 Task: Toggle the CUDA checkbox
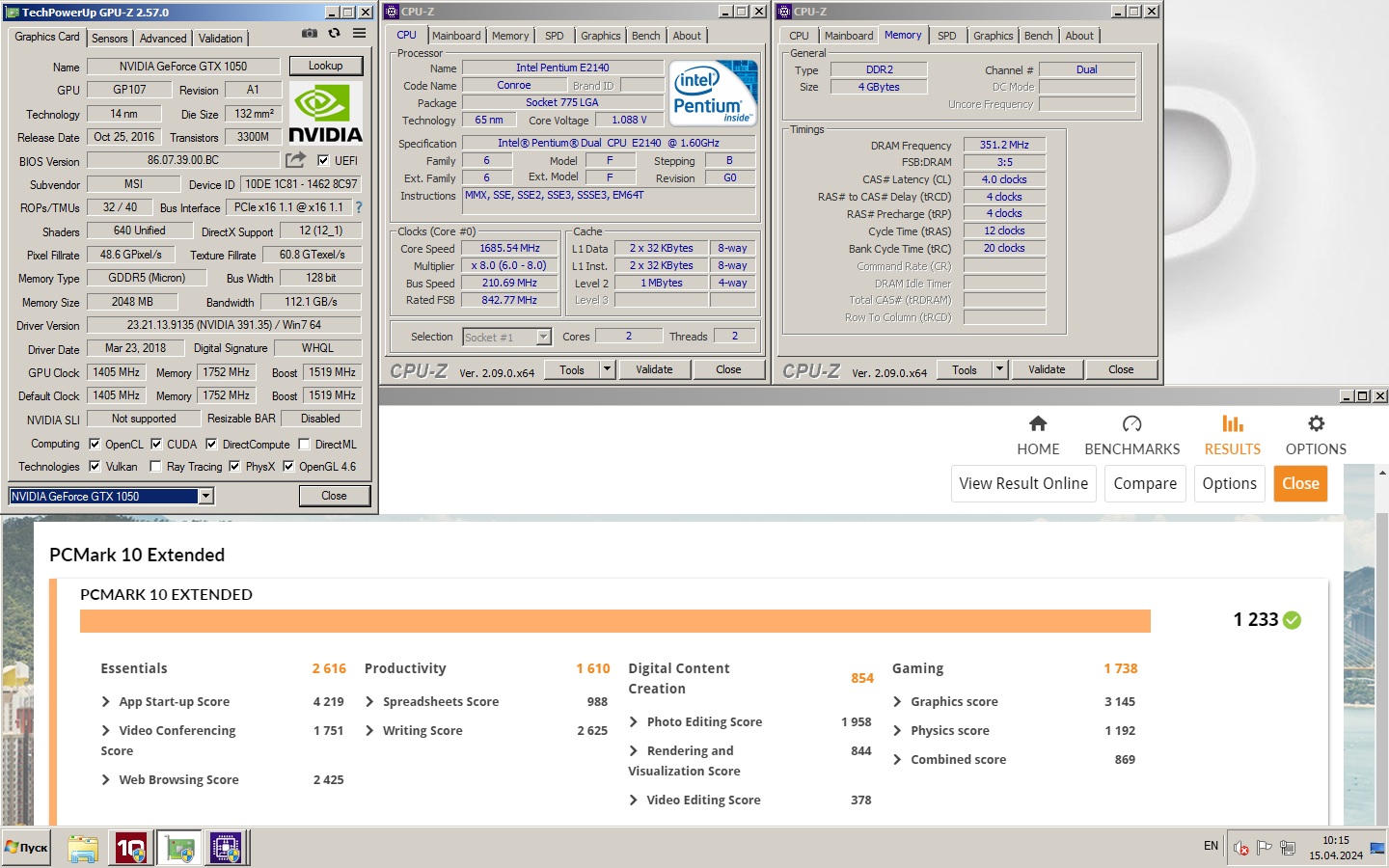pyautogui.click(x=156, y=445)
